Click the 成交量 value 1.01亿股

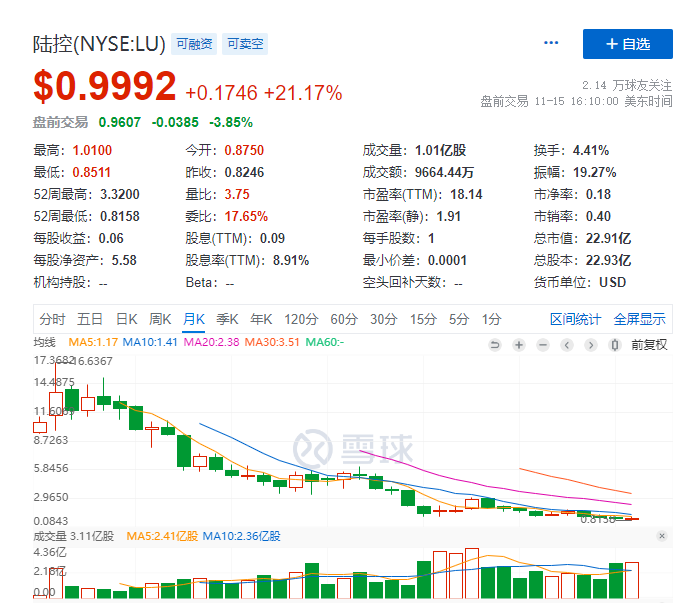[440, 150]
